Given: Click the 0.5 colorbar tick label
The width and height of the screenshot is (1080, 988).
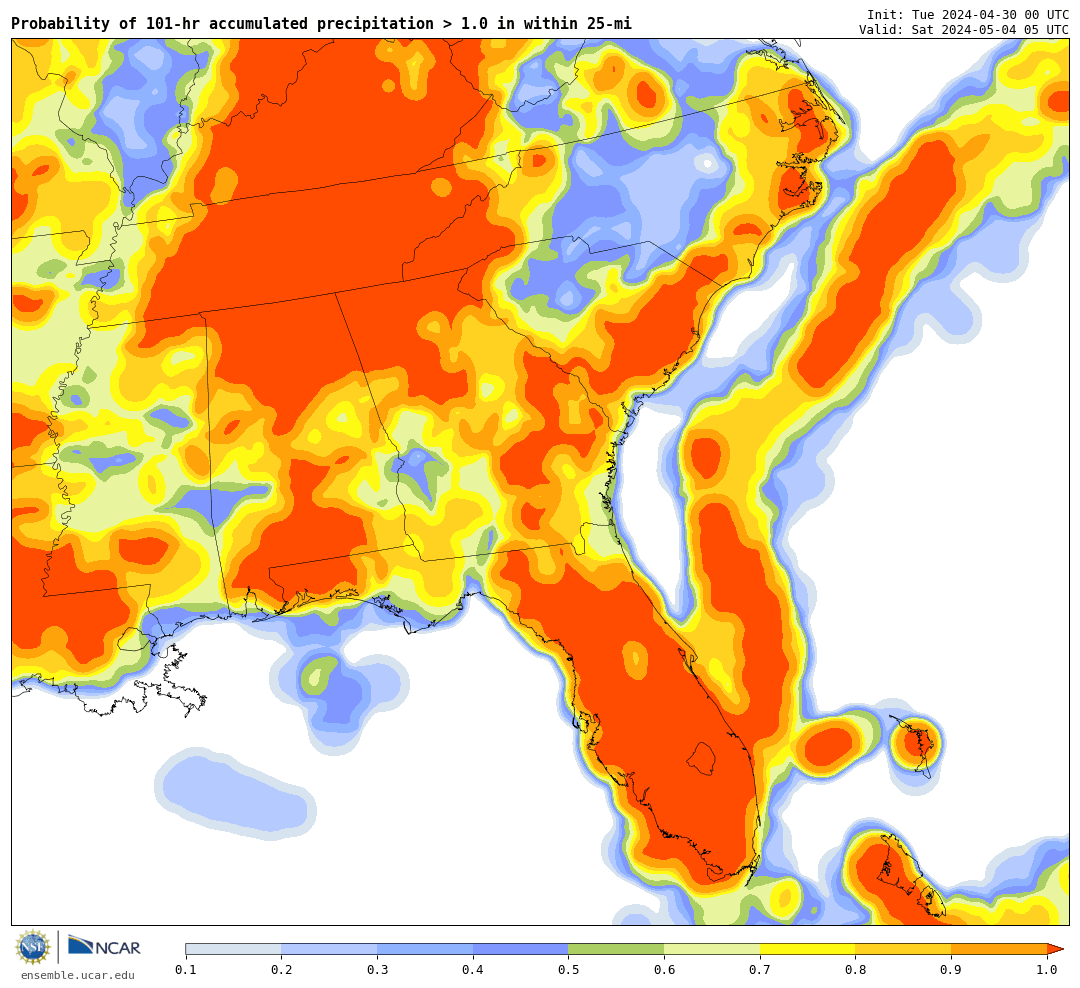Looking at the screenshot, I should pyautogui.click(x=568, y=970).
